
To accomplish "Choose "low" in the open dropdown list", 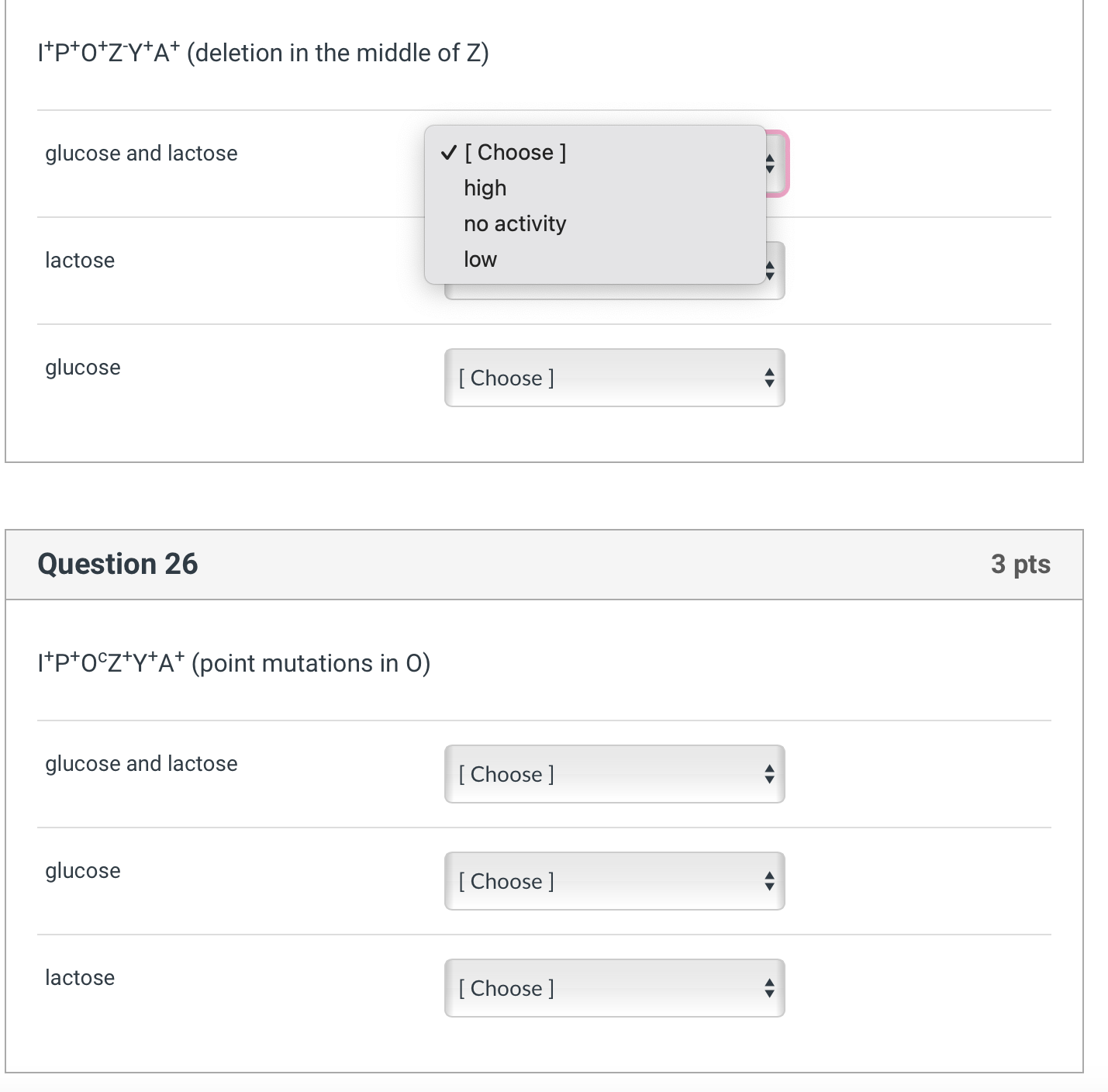I will click(480, 260).
